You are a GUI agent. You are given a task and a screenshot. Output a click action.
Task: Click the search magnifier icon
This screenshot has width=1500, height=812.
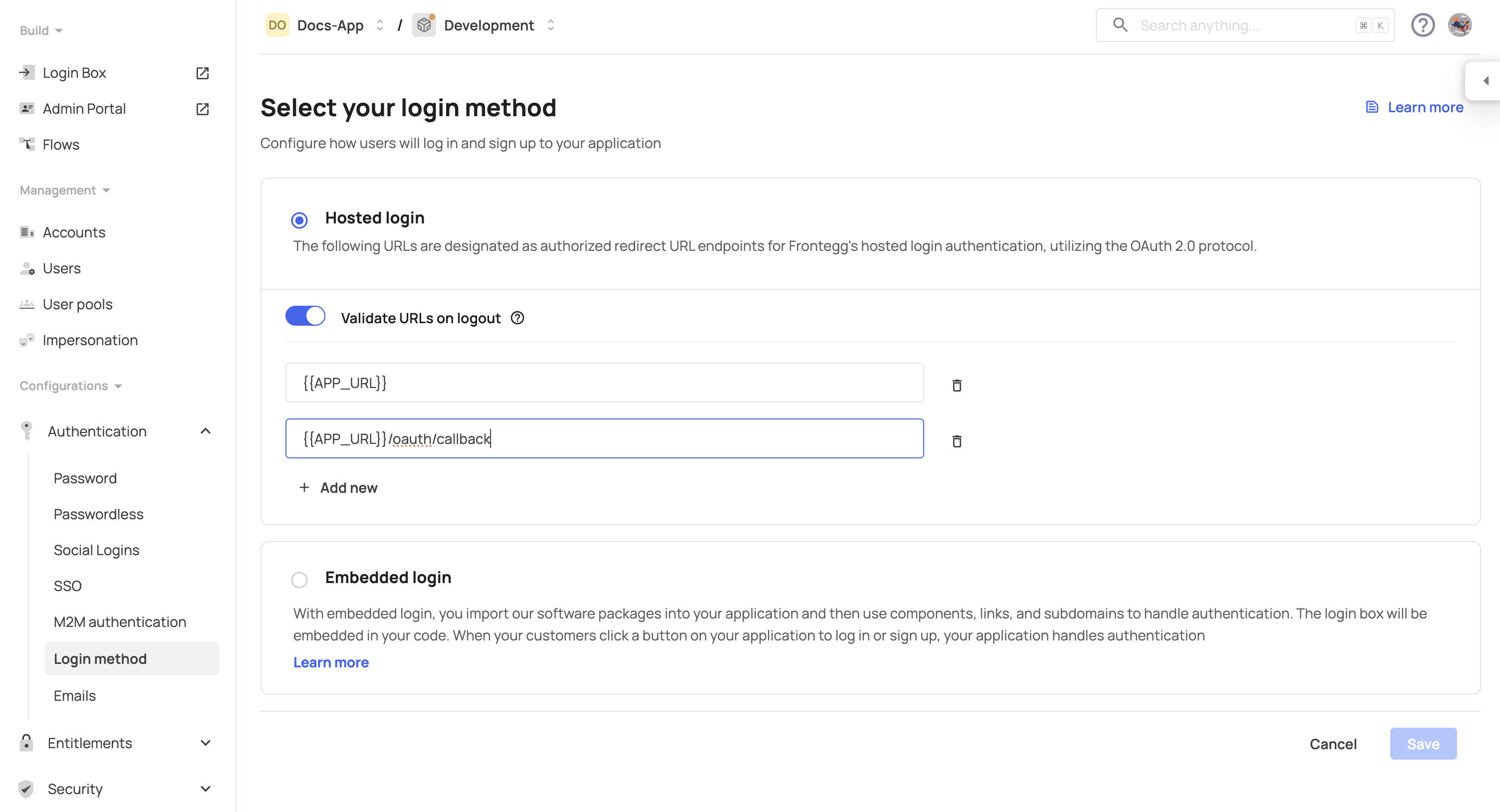(1120, 24)
